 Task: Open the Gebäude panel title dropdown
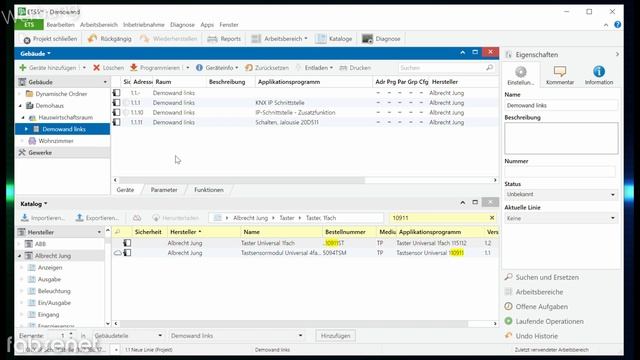click(x=36, y=53)
